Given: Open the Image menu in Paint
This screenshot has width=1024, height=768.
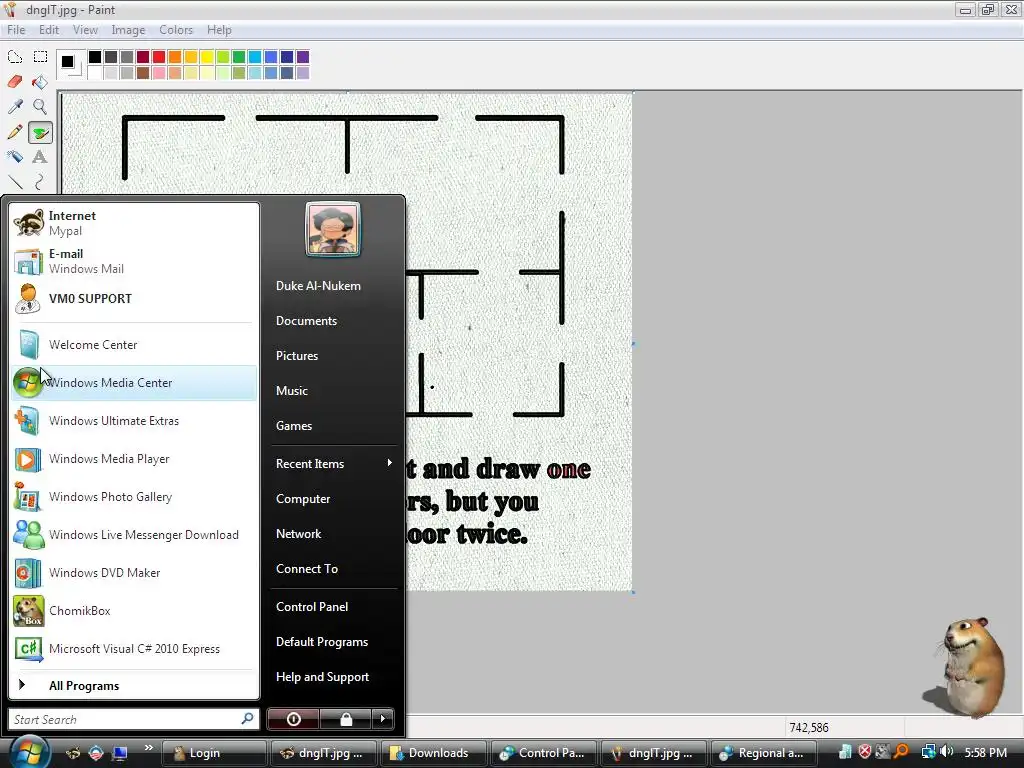Looking at the screenshot, I should [x=128, y=30].
